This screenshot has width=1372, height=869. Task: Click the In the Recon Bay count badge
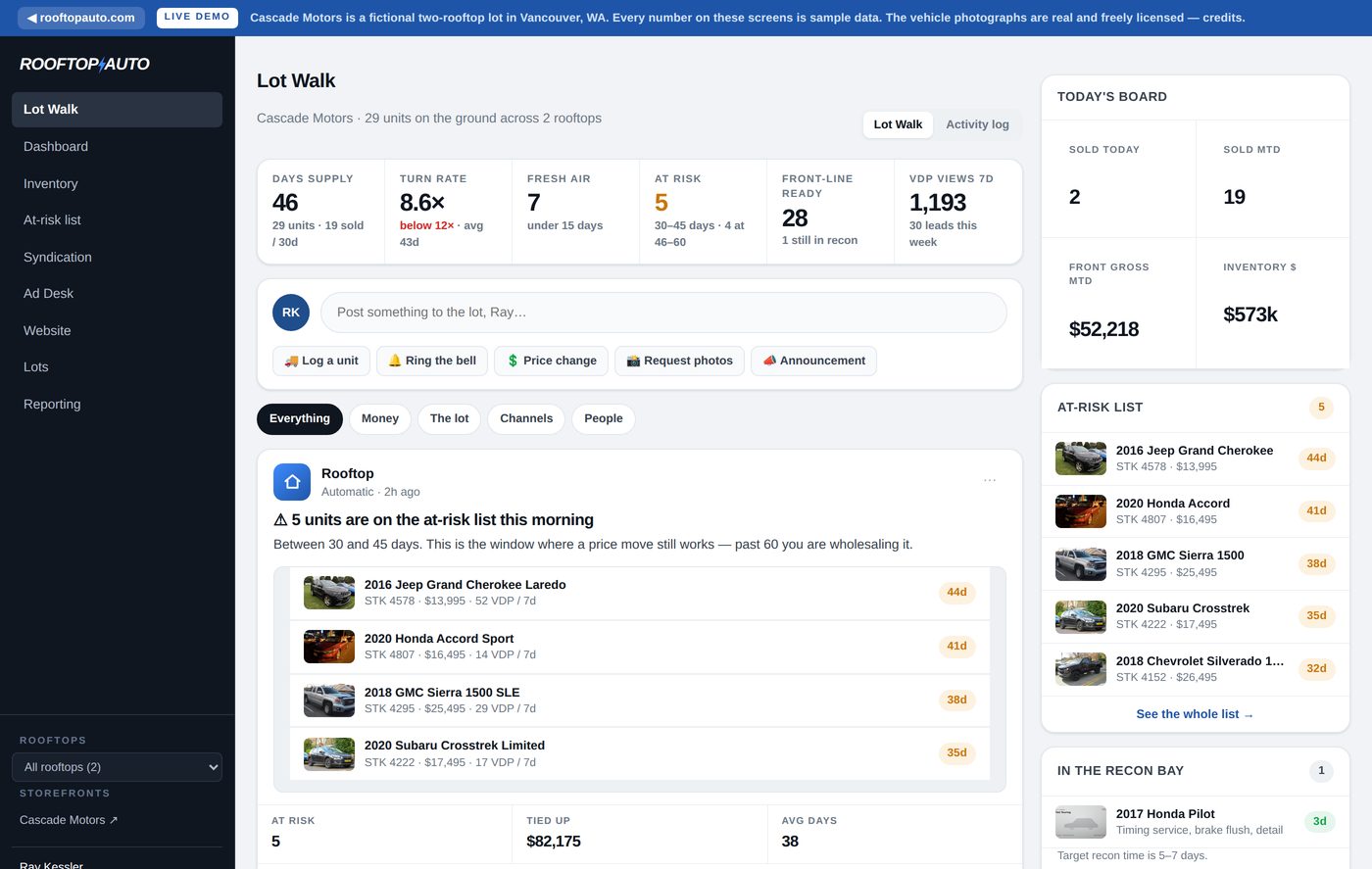pyautogui.click(x=1321, y=771)
